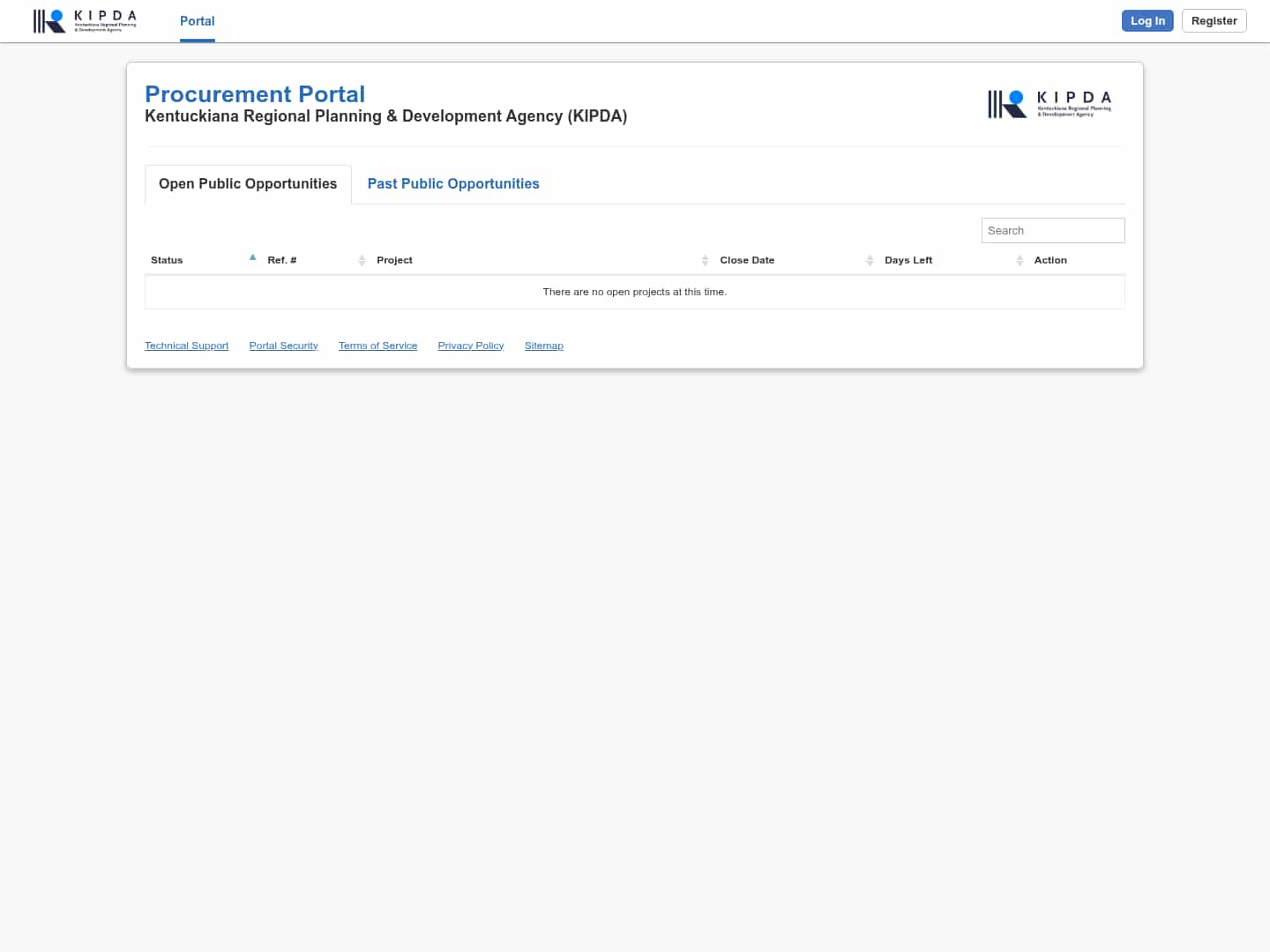Click the Ref. # column sort icon
Viewport: 1270px width, 952px height.
tap(362, 259)
